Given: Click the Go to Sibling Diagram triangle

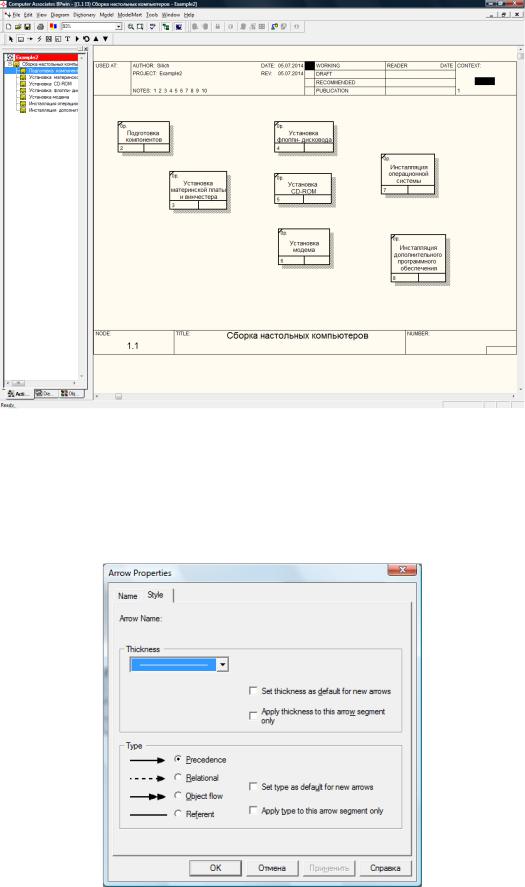Looking at the screenshot, I should coord(77,39).
